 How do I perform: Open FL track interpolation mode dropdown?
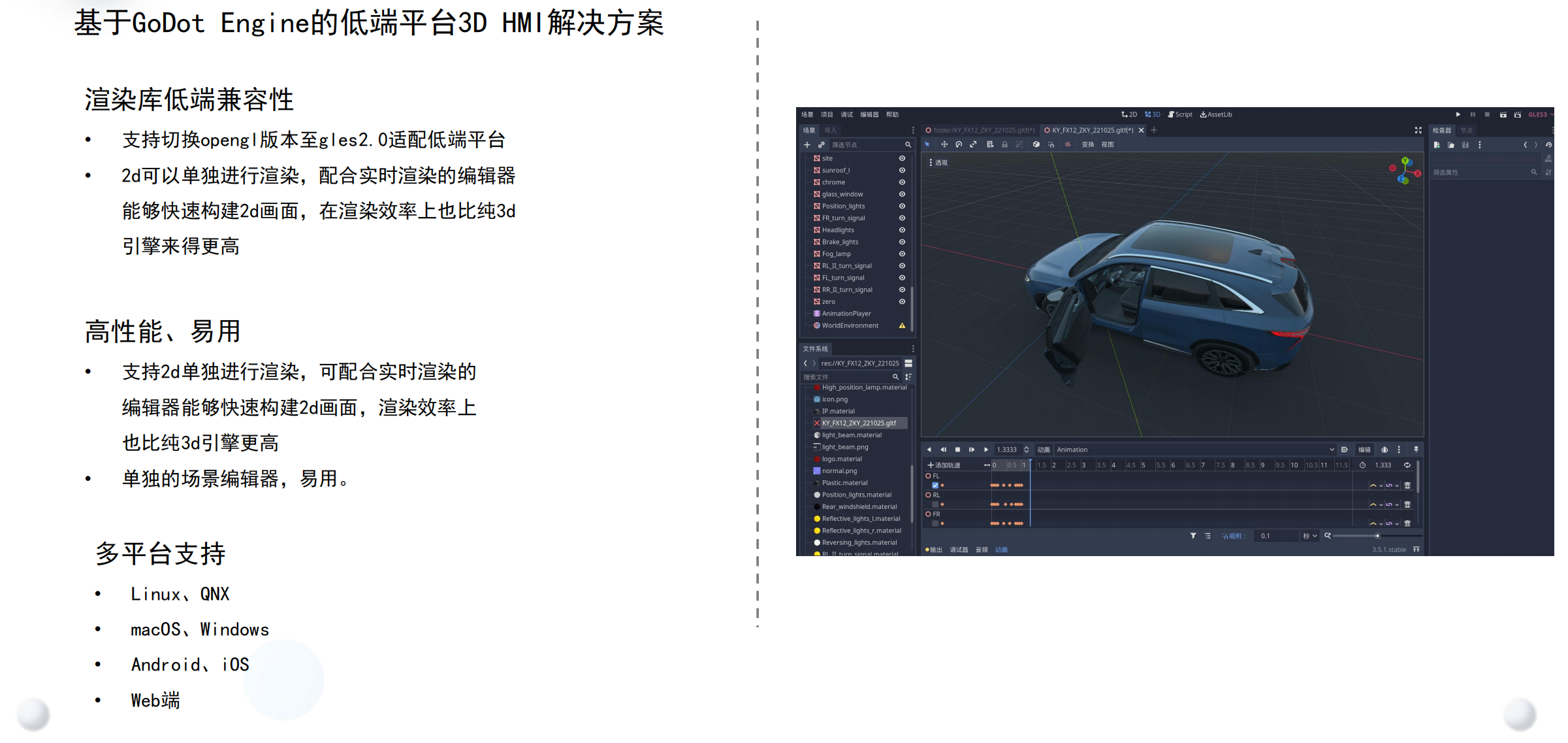[x=1375, y=486]
